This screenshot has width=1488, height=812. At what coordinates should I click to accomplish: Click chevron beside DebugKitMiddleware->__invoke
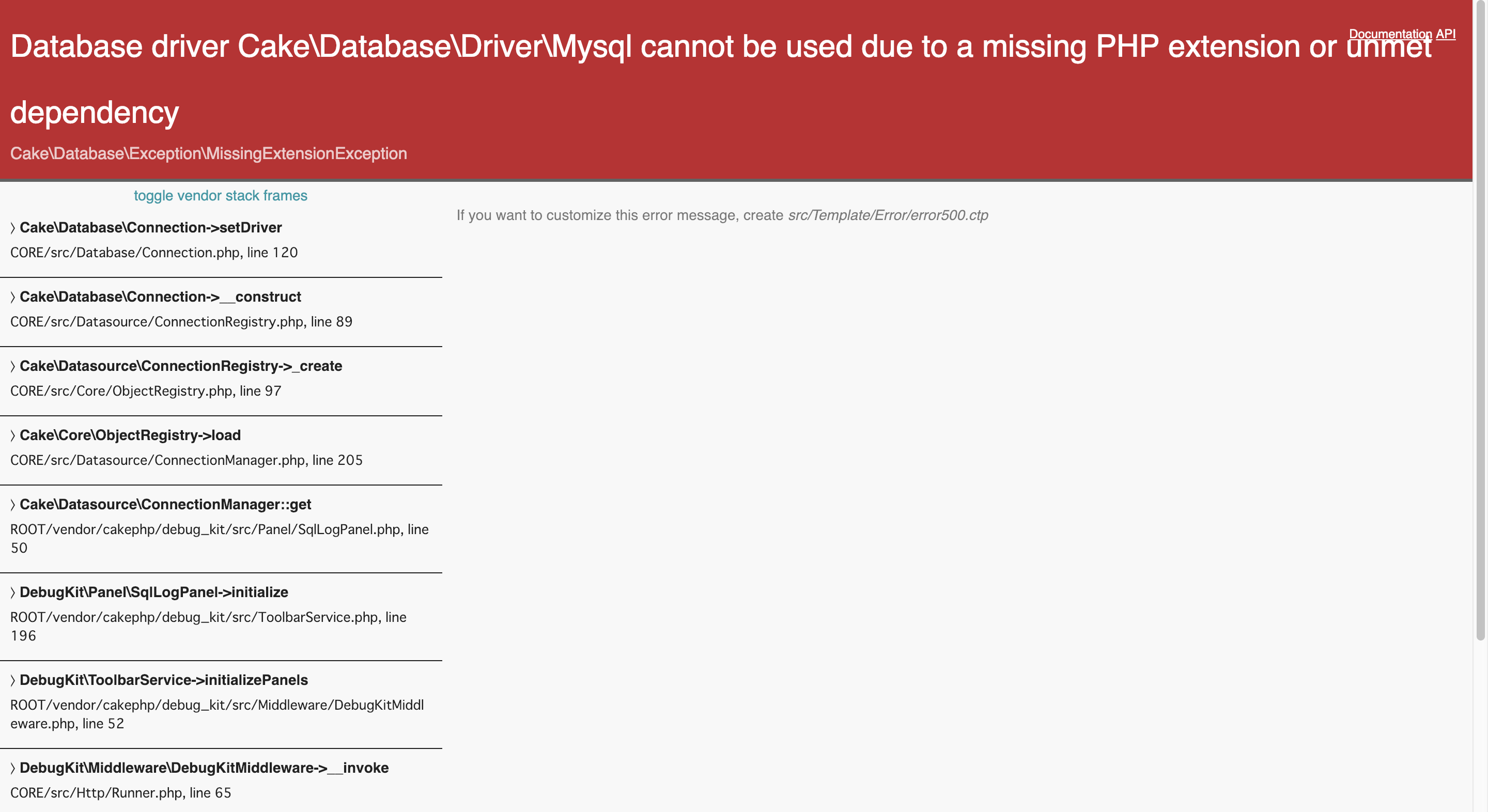(13, 768)
